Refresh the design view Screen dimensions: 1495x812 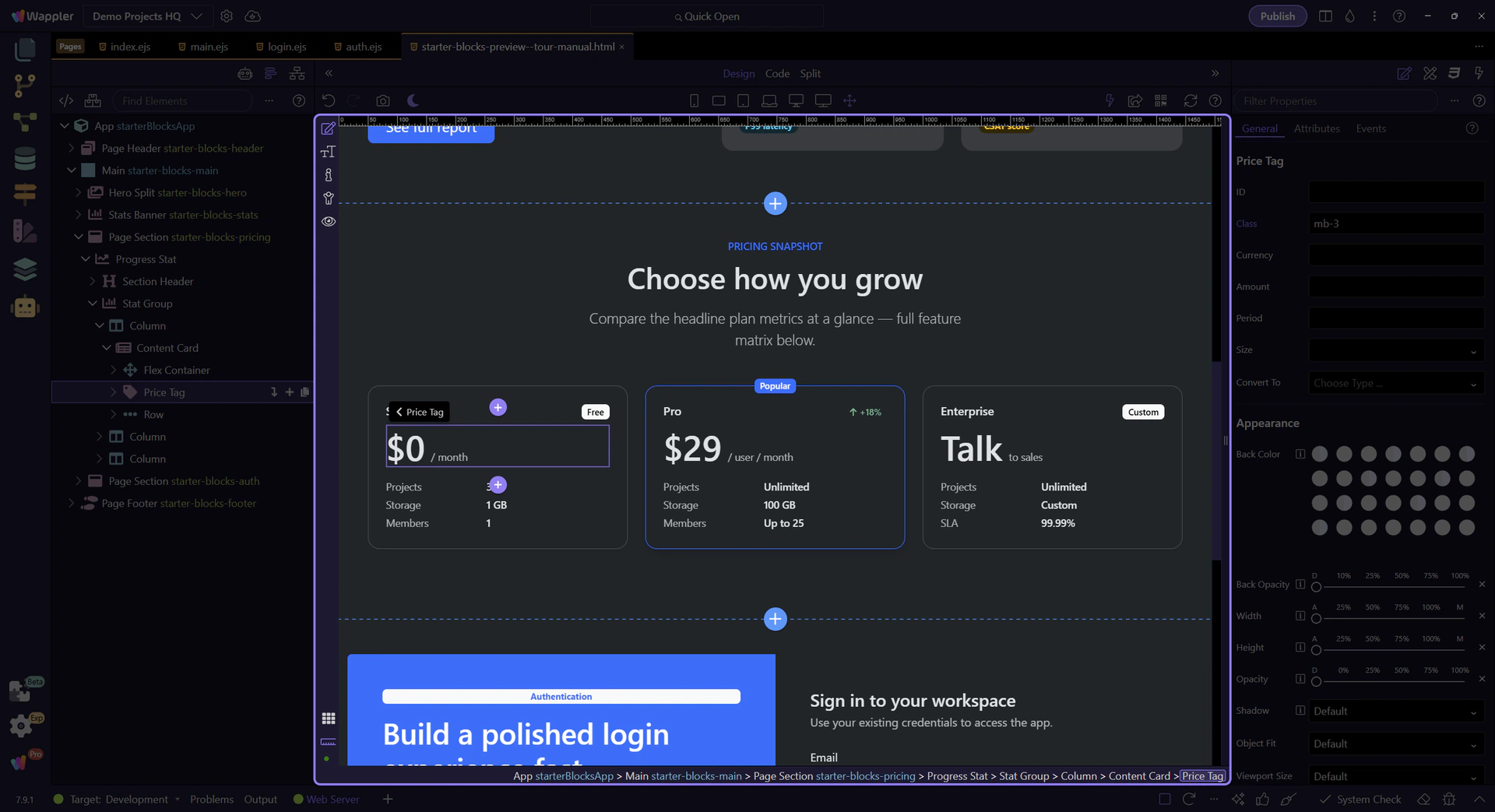[1190, 100]
